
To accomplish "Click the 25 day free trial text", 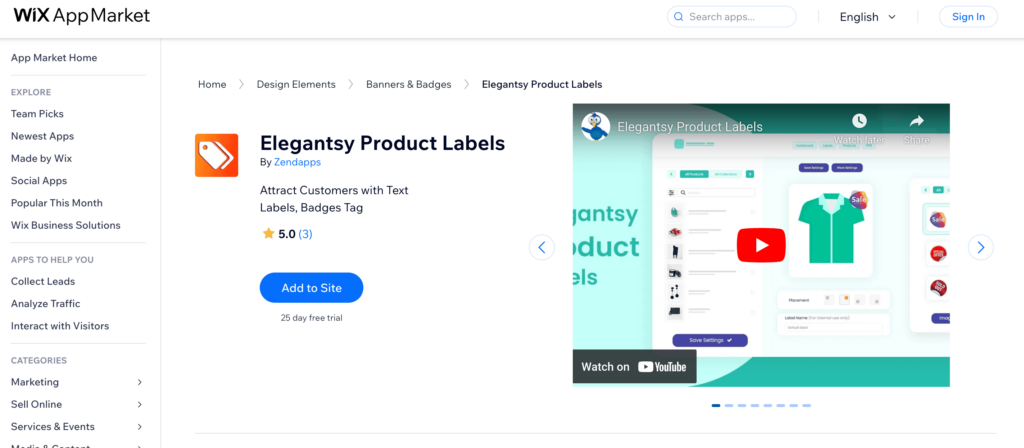I will pyautogui.click(x=312, y=318).
